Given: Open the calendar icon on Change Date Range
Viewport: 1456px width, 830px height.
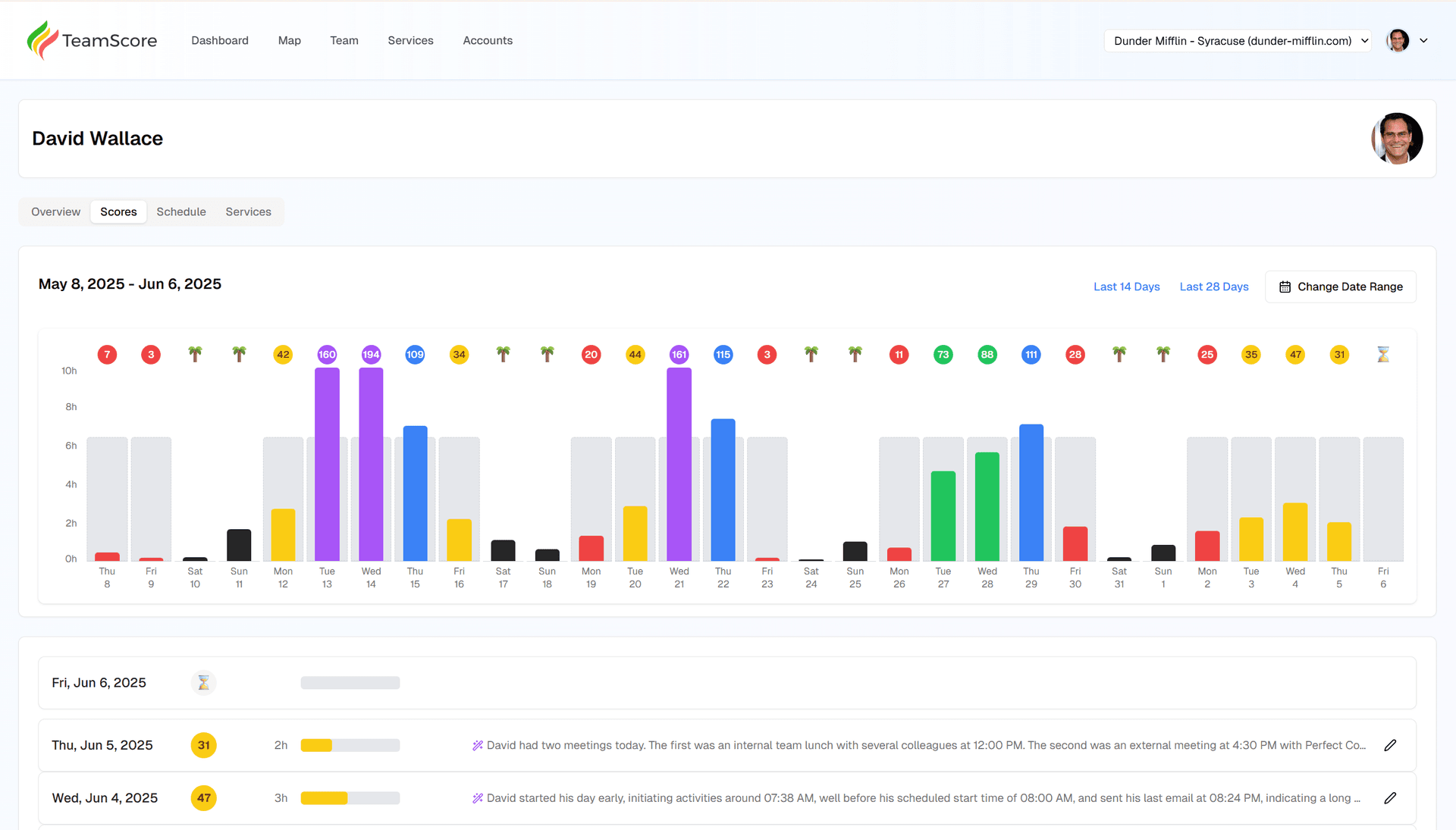Looking at the screenshot, I should pyautogui.click(x=1285, y=287).
